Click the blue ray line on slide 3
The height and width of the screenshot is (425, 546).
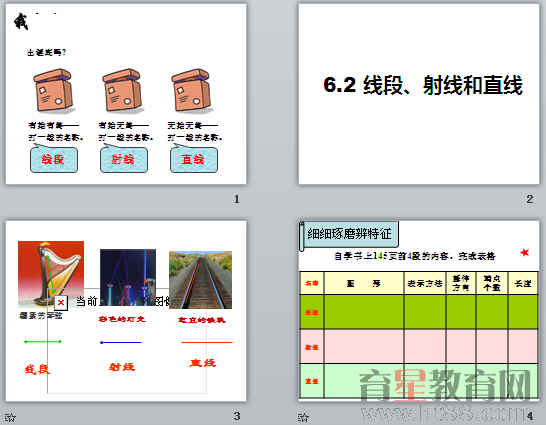[121, 343]
